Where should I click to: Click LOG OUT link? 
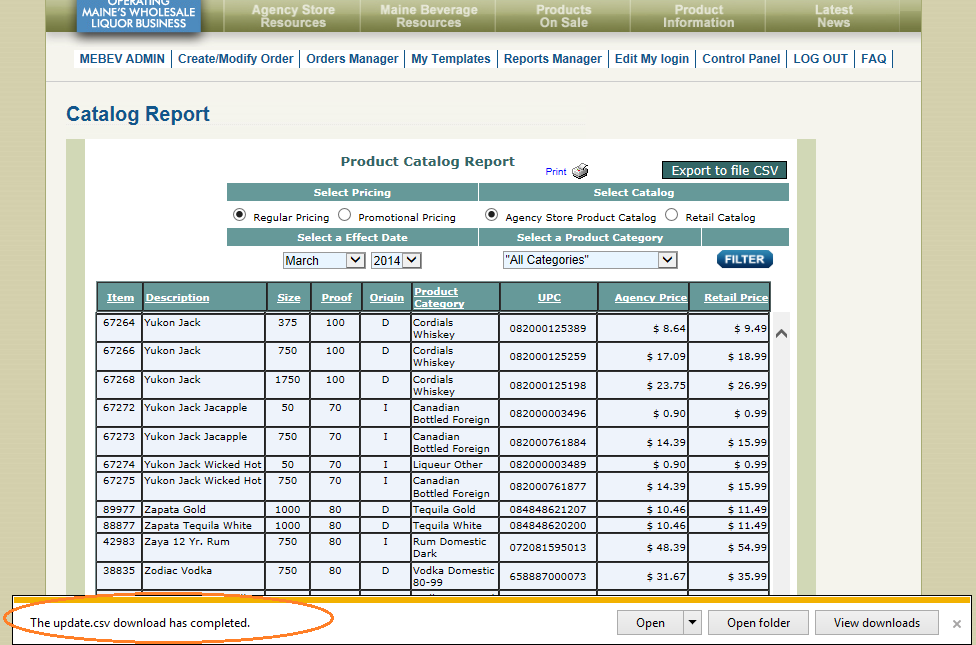point(820,59)
